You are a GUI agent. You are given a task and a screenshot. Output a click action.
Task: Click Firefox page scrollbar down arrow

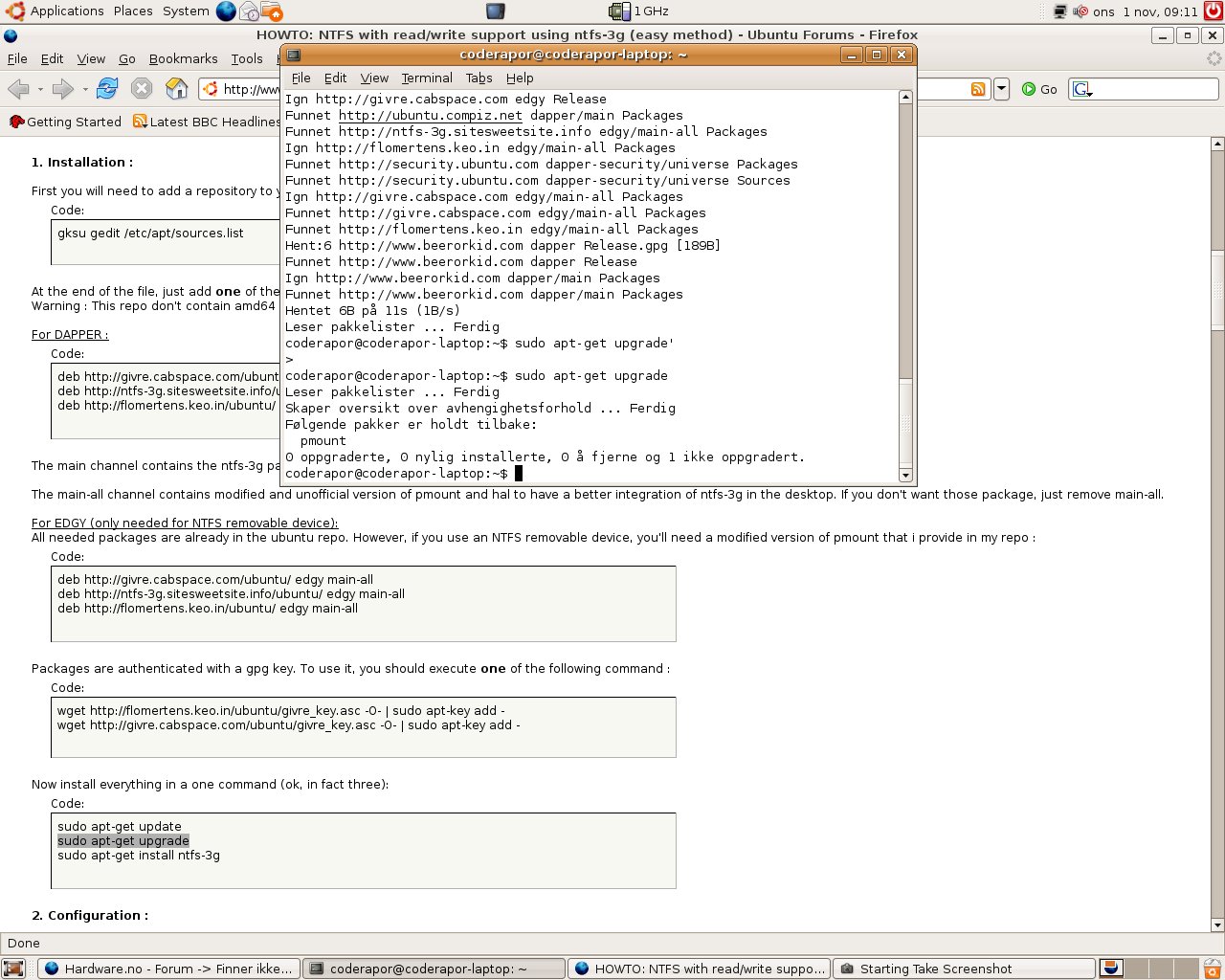[1217, 925]
